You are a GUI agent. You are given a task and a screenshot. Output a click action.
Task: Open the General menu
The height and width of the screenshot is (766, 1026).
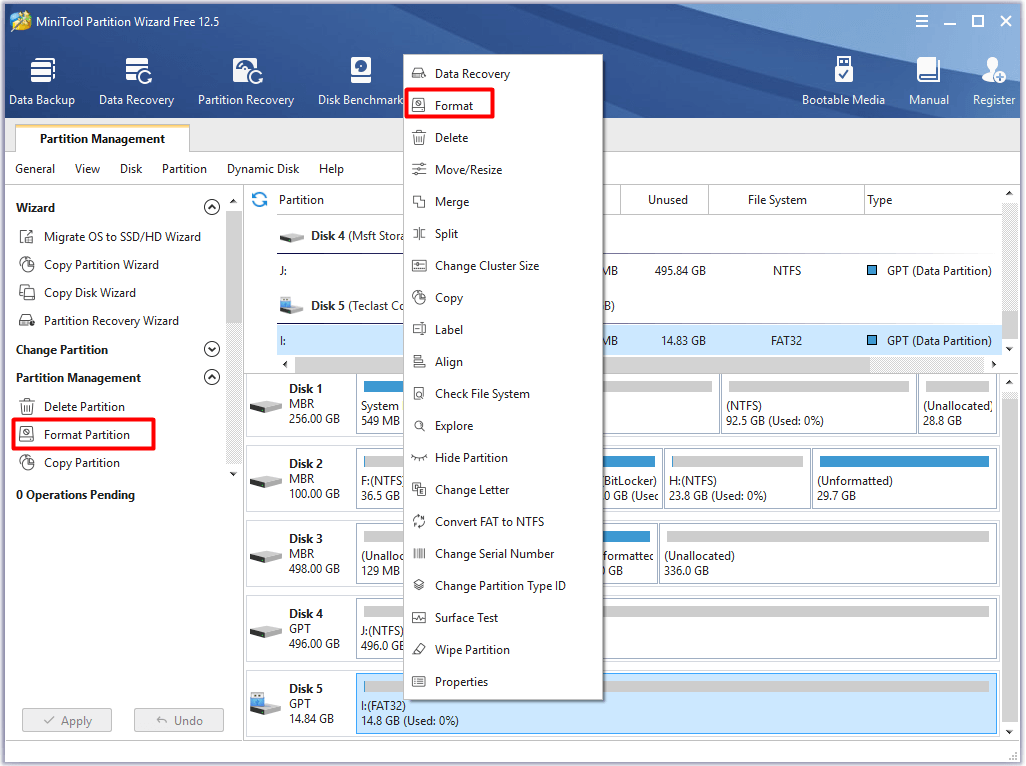coord(35,169)
